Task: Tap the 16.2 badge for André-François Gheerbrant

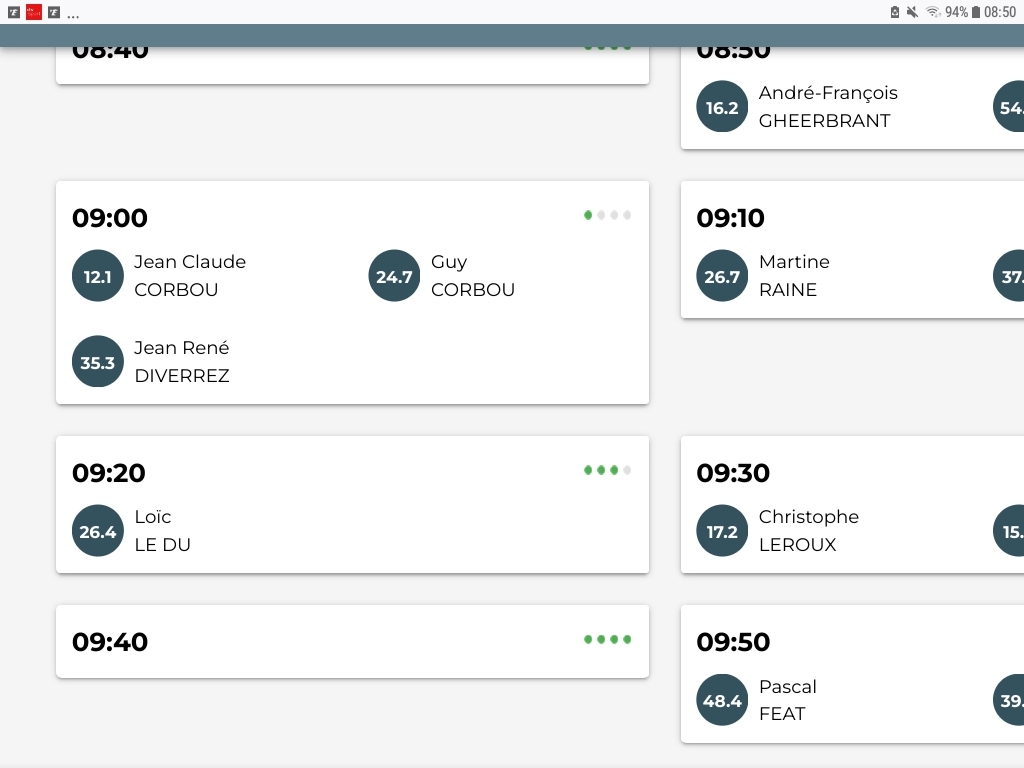Action: [x=722, y=107]
